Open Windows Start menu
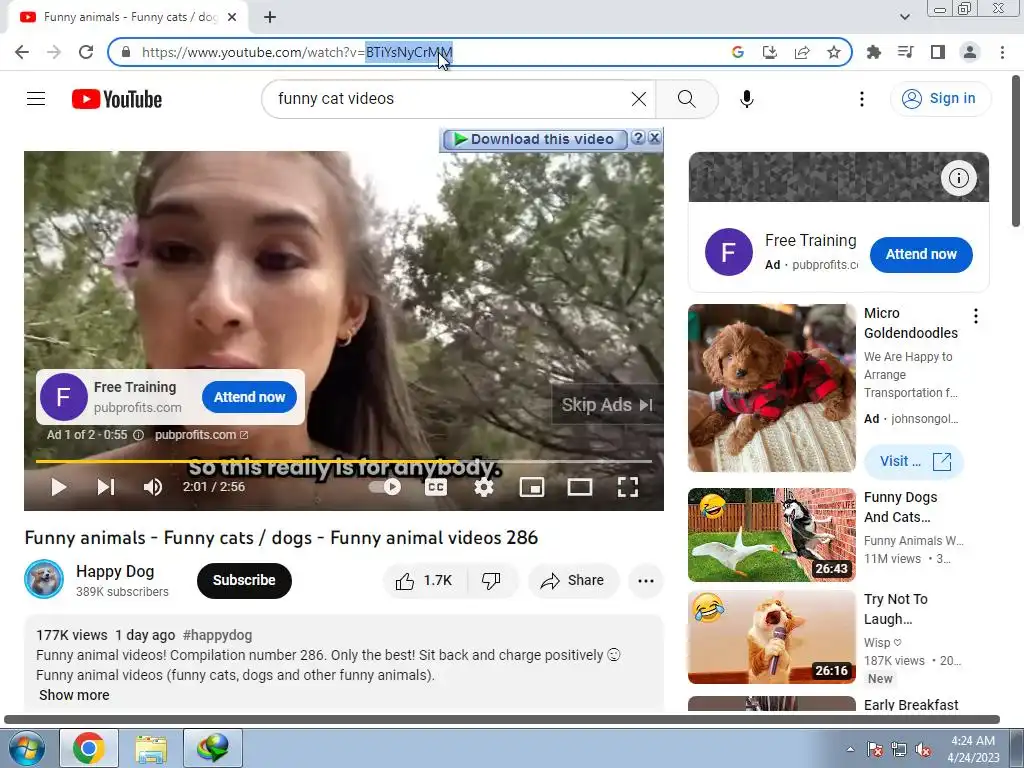 (27, 748)
